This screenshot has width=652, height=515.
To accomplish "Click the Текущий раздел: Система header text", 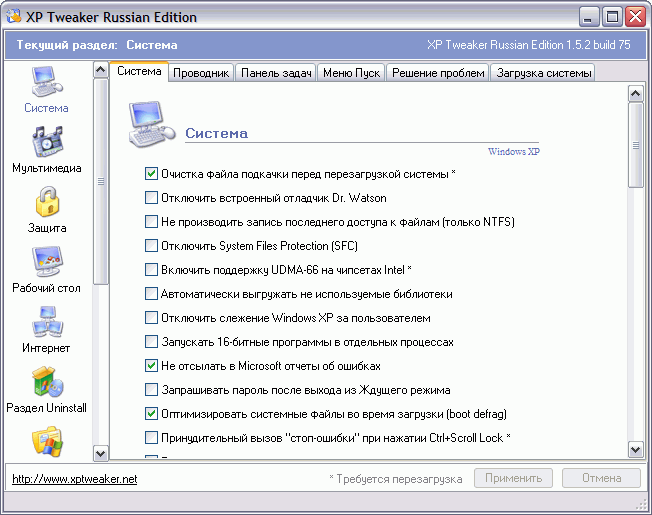I will pyautogui.click(x=97, y=45).
